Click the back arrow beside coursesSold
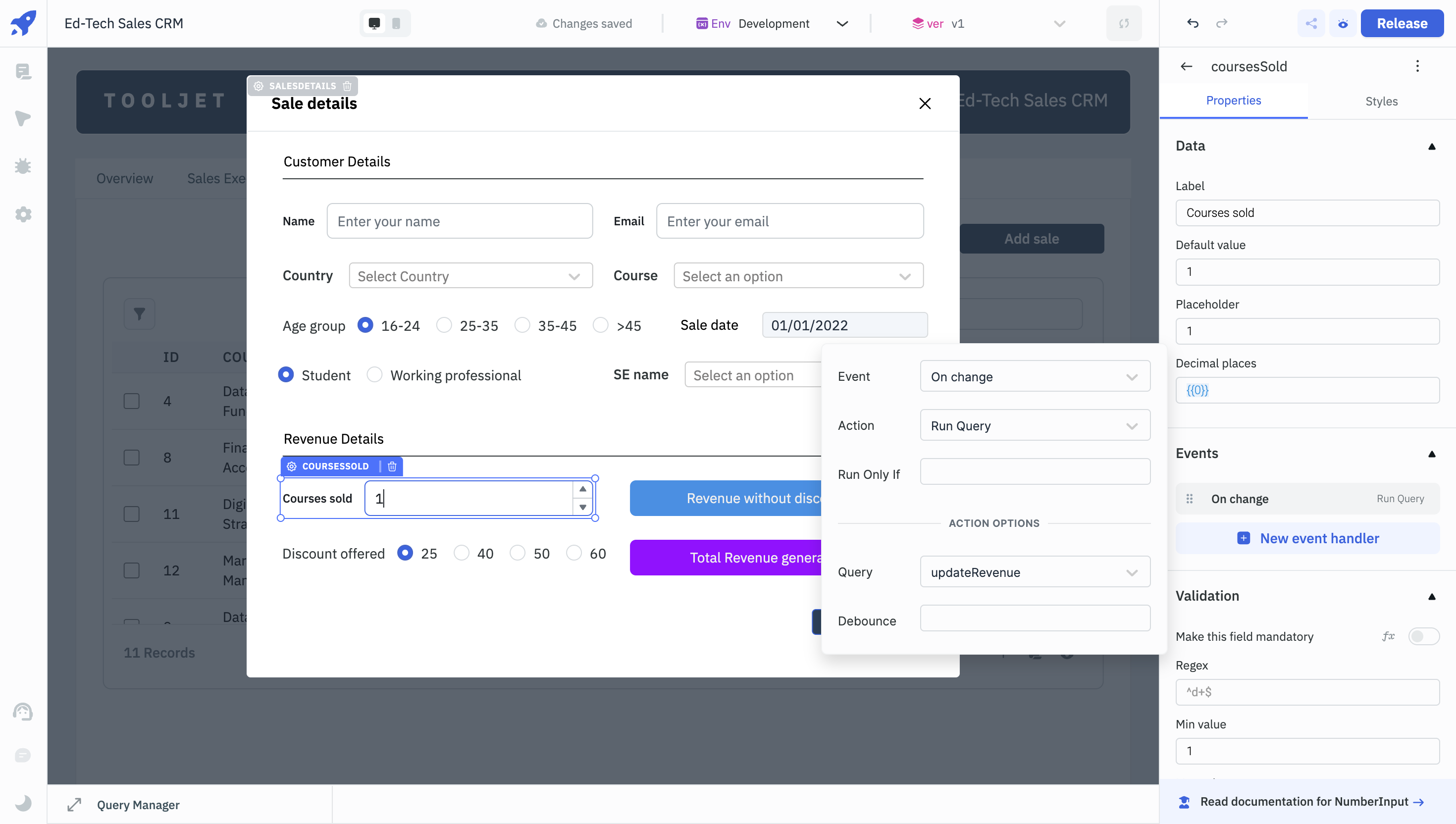Viewport: 1456px width, 824px height. pos(1187,66)
